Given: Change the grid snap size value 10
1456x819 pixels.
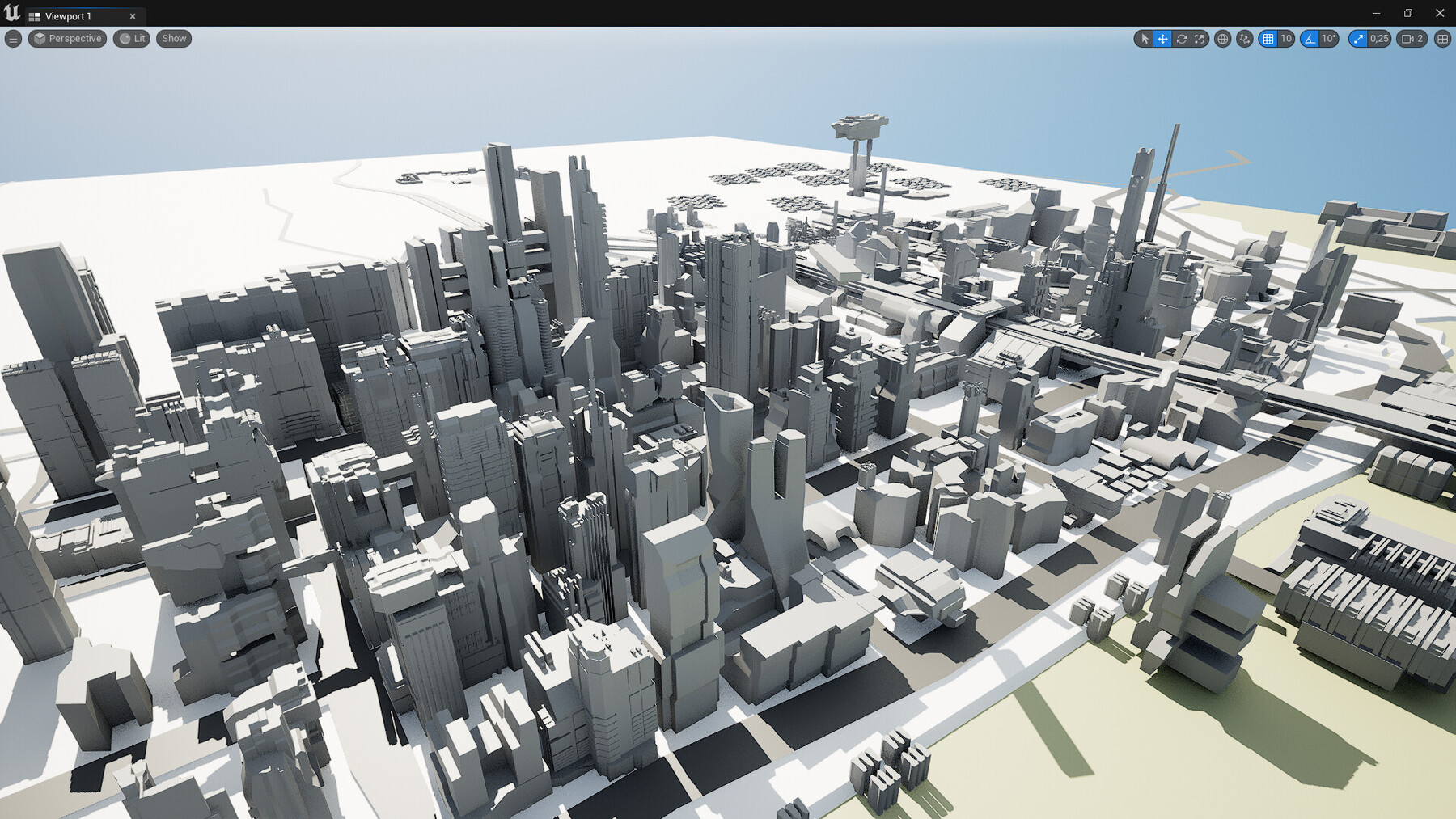Looking at the screenshot, I should [1286, 39].
